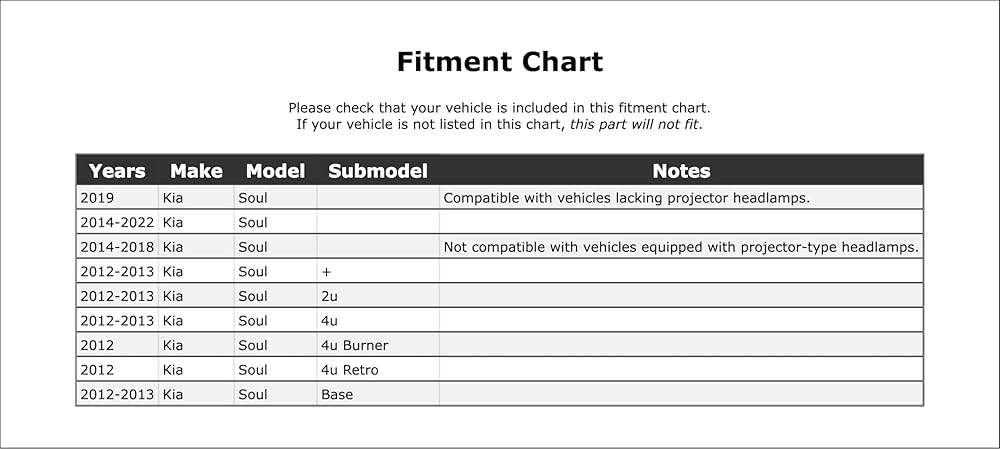Screen dimensions: 1000x449
Task: Select the 2019 year cell
Action: [98, 198]
